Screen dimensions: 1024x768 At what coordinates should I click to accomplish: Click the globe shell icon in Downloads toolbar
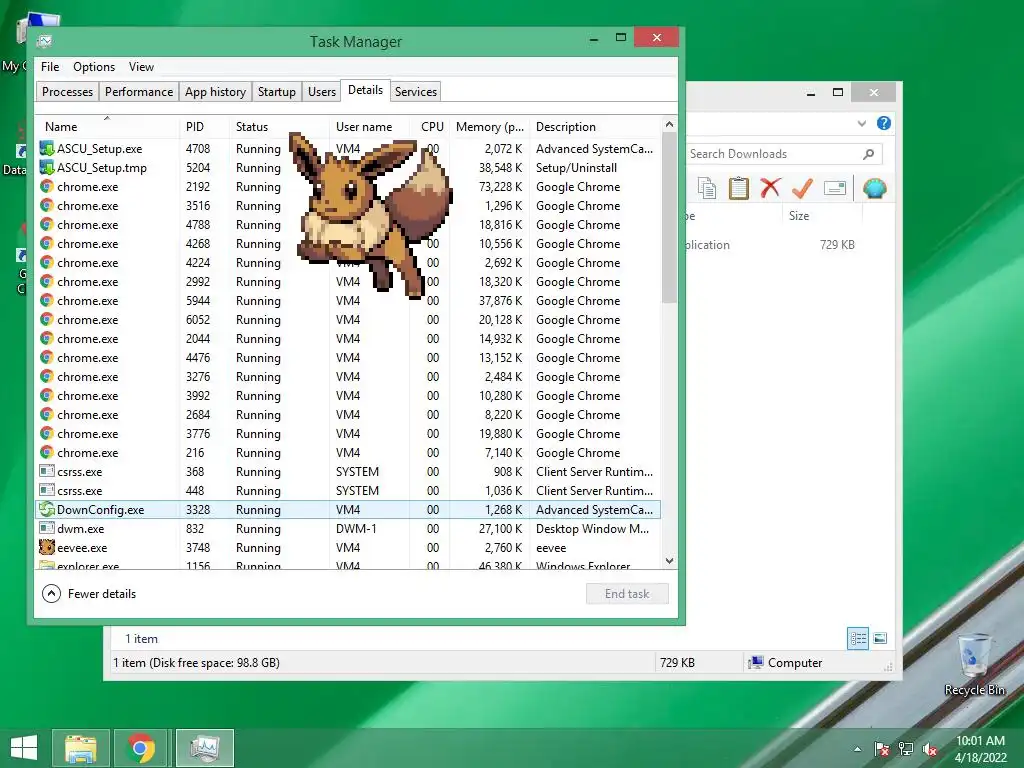pyautogui.click(x=874, y=188)
